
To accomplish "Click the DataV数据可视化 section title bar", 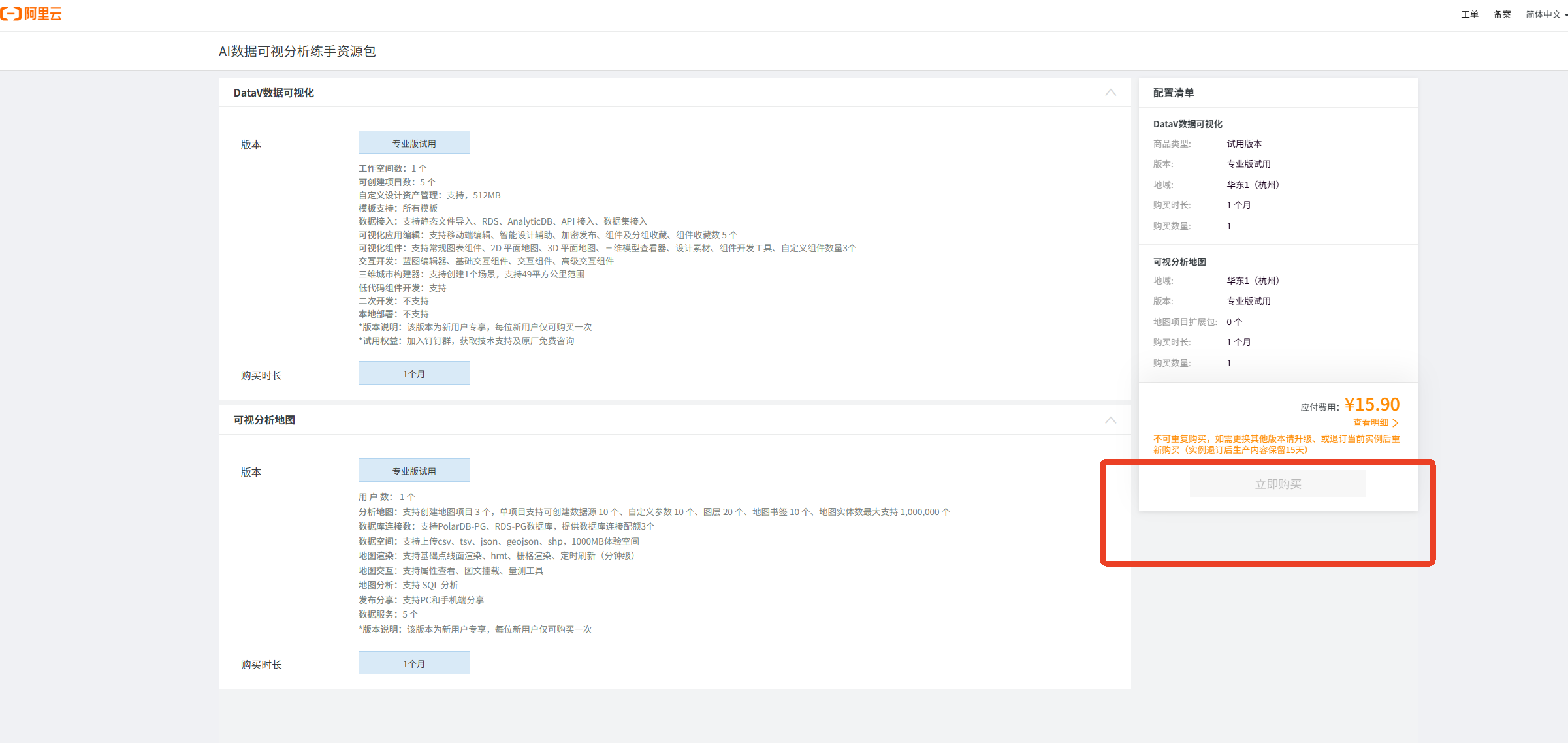I will 274,93.
